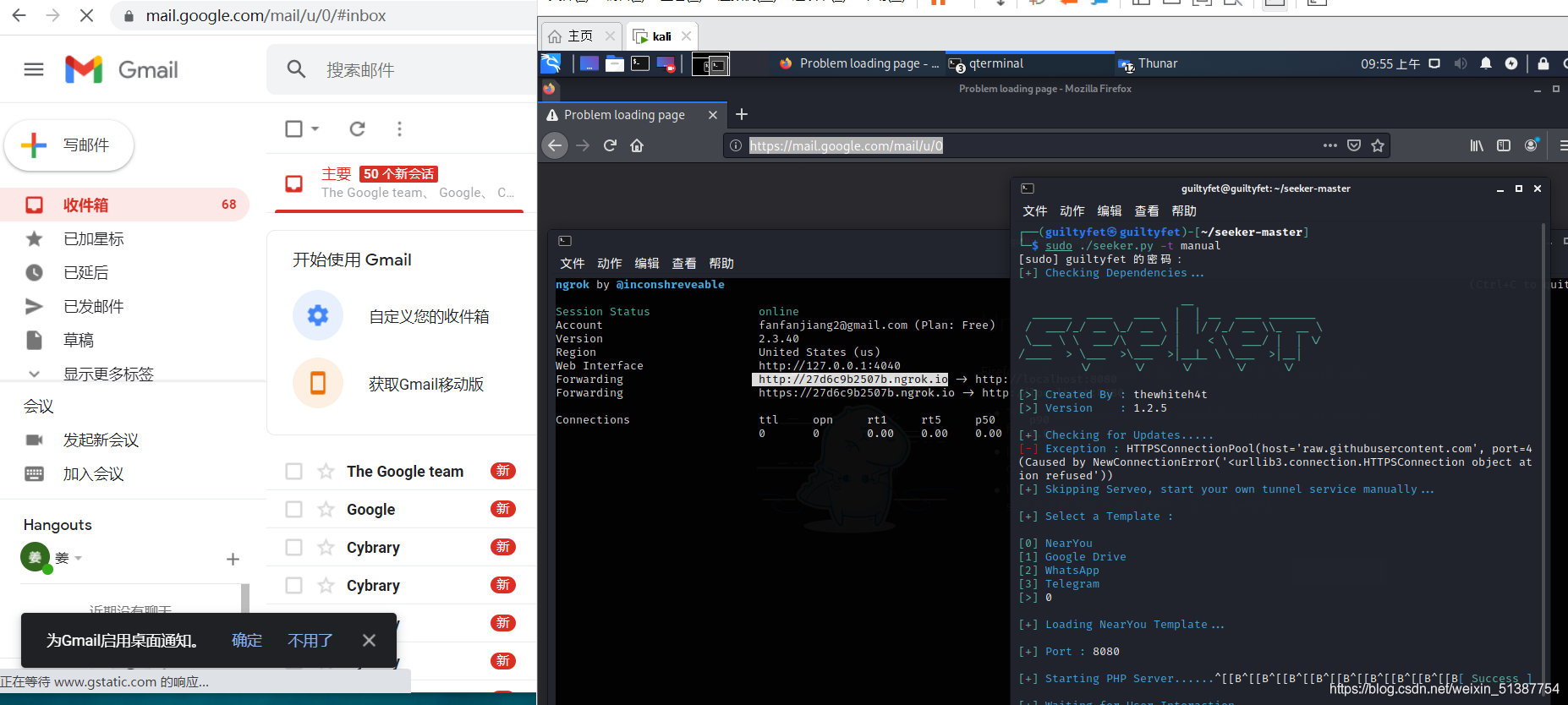Stop loading the Gmail page
The width and height of the screenshot is (1568, 705).
coord(86,15)
